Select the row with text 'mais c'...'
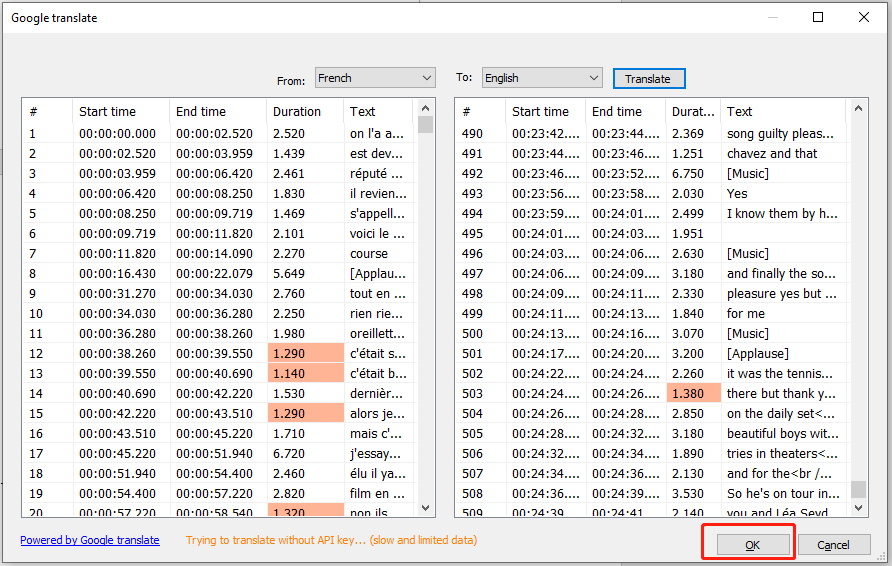The height and width of the screenshot is (566, 892). (x=219, y=433)
